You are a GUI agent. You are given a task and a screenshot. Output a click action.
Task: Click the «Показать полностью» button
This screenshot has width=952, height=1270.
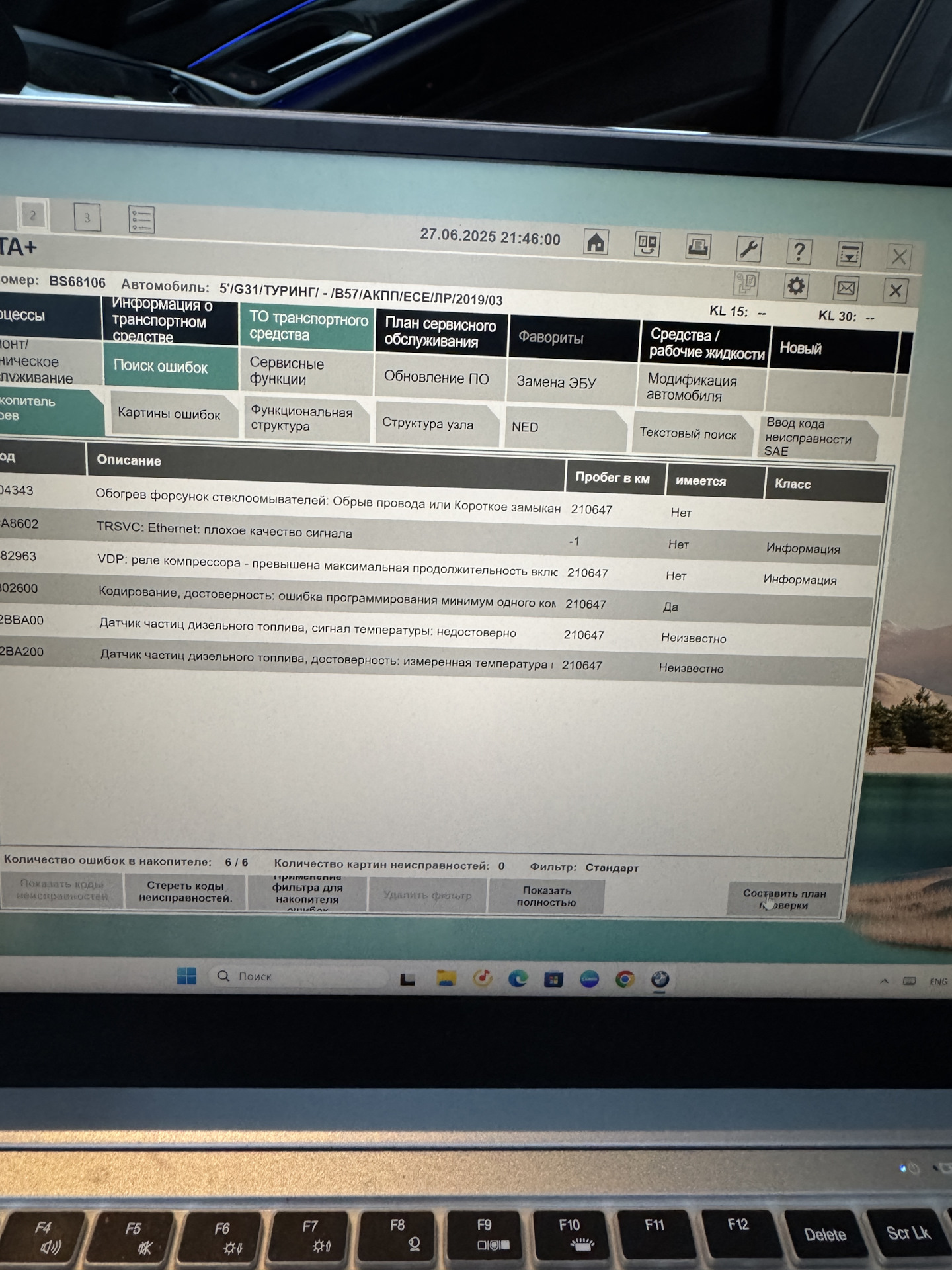tap(546, 896)
